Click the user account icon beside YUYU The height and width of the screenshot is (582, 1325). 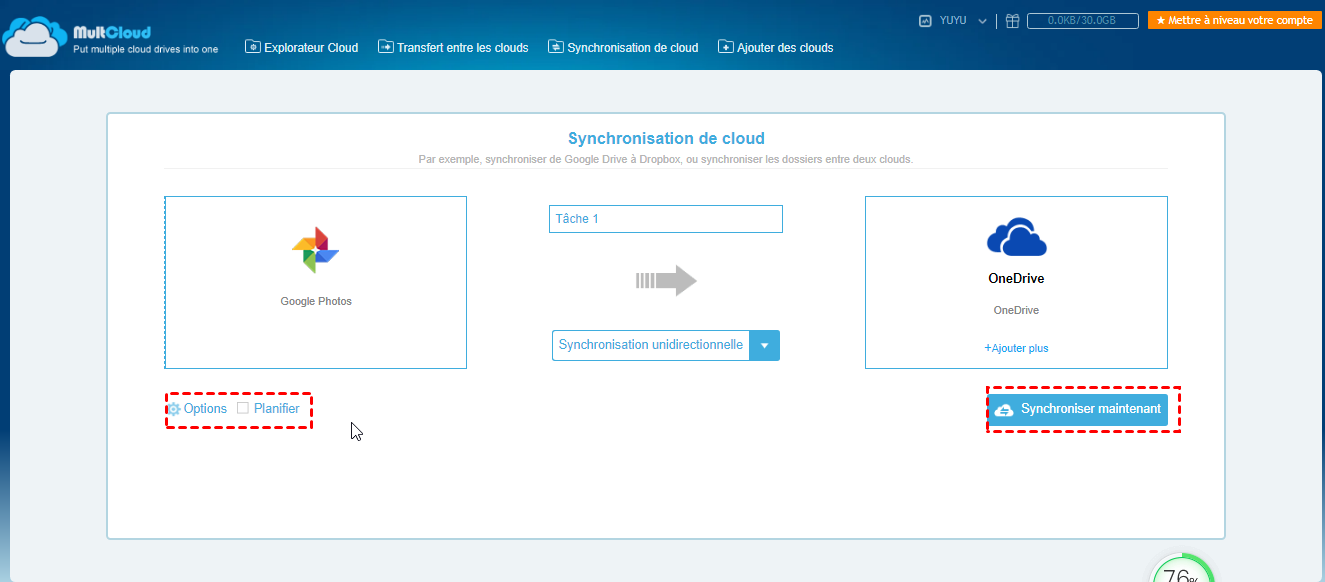[x=925, y=20]
